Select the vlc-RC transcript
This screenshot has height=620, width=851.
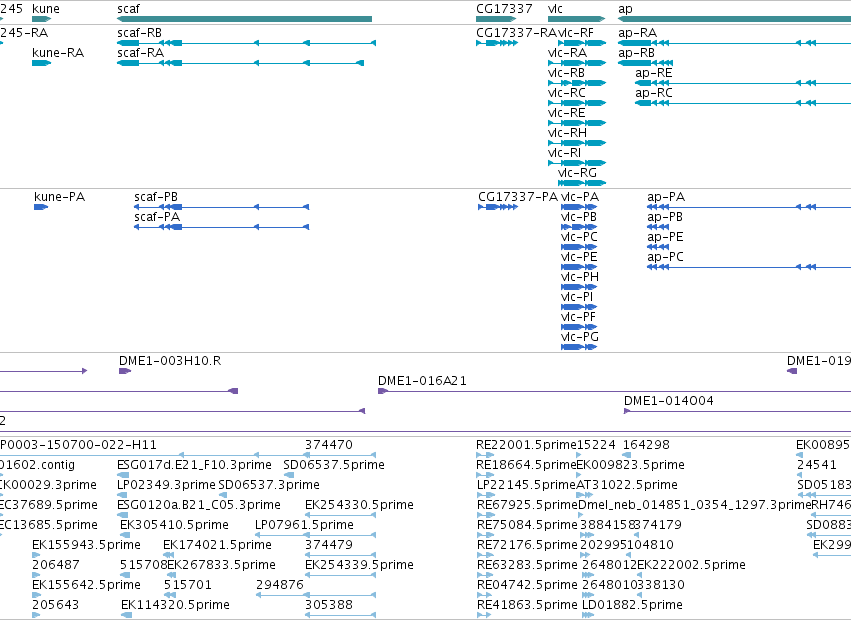577,103
